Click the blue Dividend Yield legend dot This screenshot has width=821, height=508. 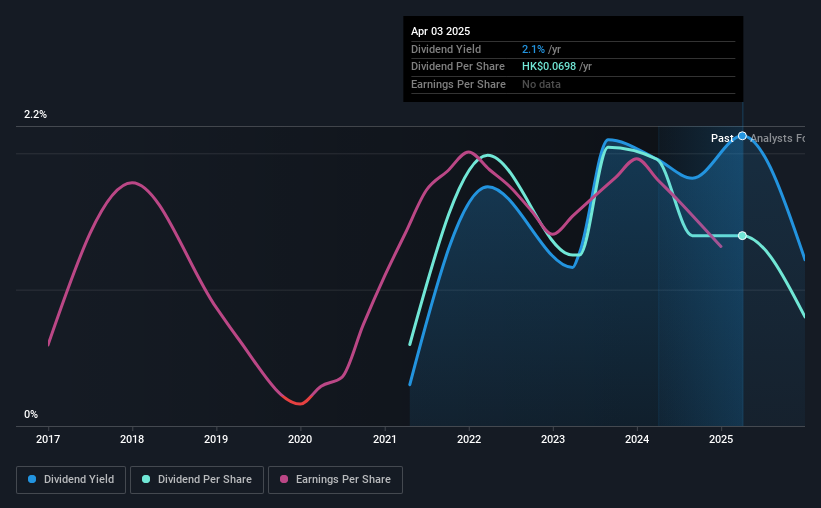(32, 479)
